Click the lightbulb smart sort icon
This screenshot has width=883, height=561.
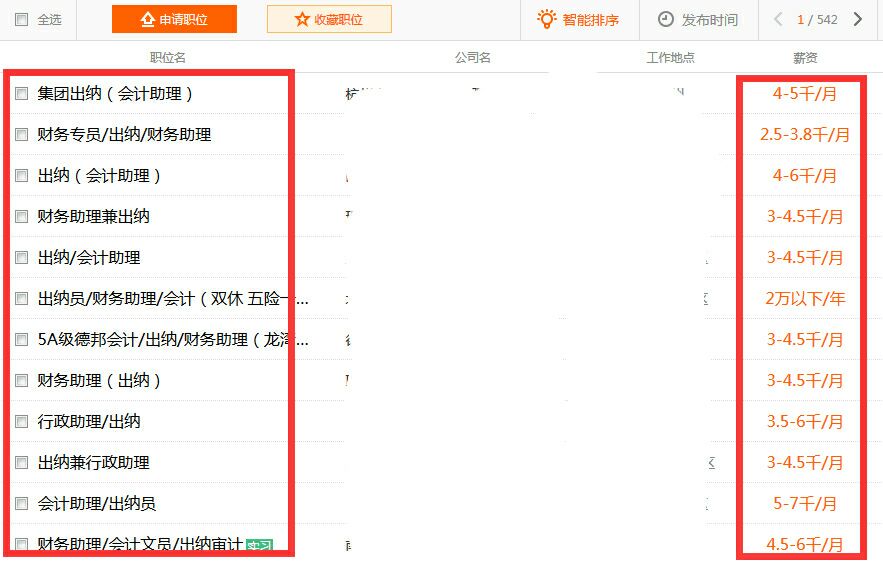[x=546, y=19]
